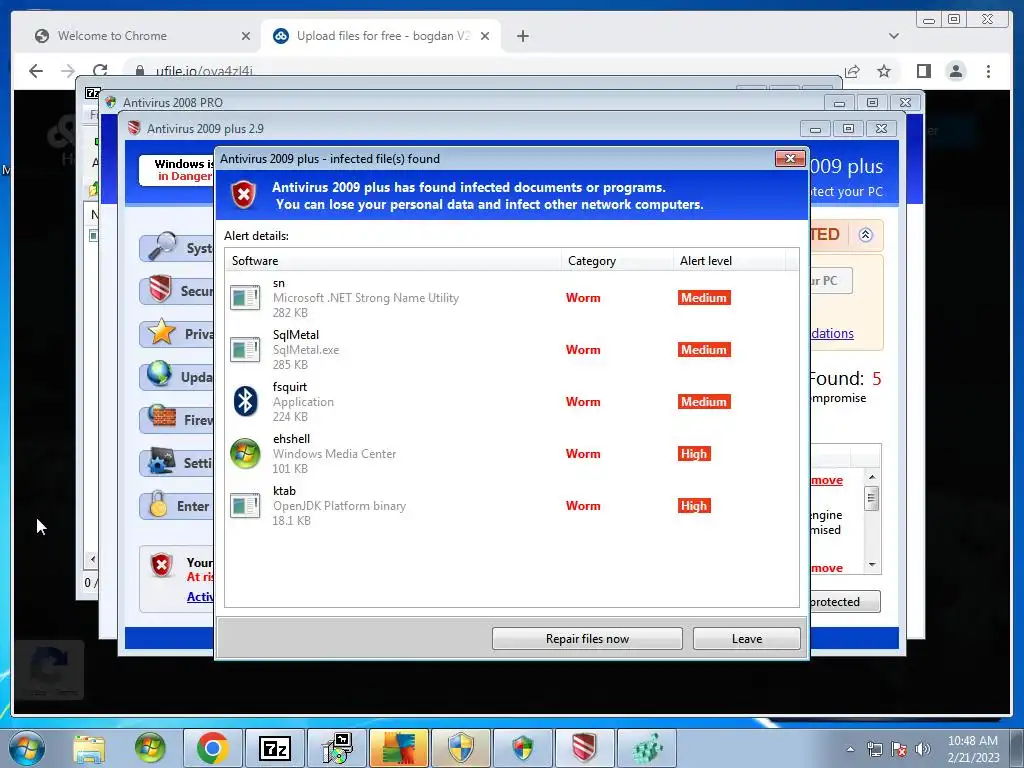The image size is (1024, 768).
Task: Click Medium alert level for sn
Action: pyautogui.click(x=704, y=298)
